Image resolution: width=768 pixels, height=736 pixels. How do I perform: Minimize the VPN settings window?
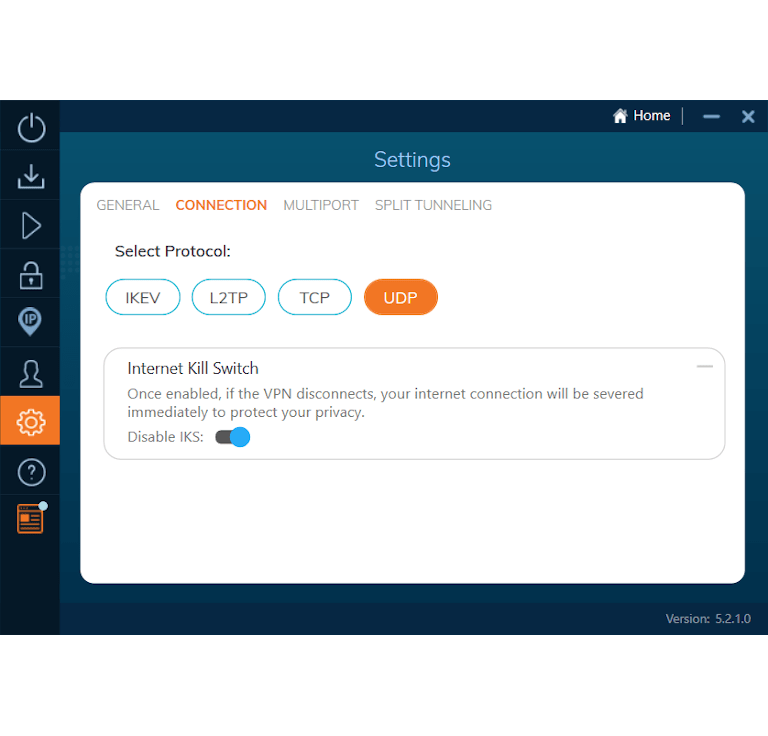tap(711, 117)
